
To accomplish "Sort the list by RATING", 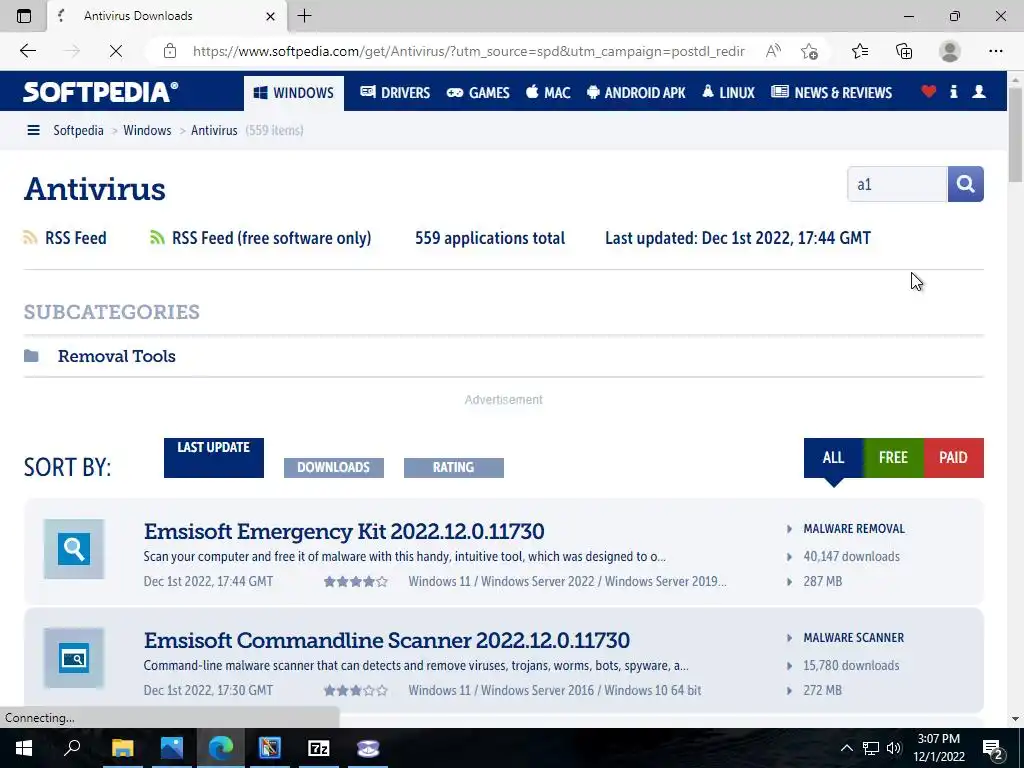I will coord(454,468).
